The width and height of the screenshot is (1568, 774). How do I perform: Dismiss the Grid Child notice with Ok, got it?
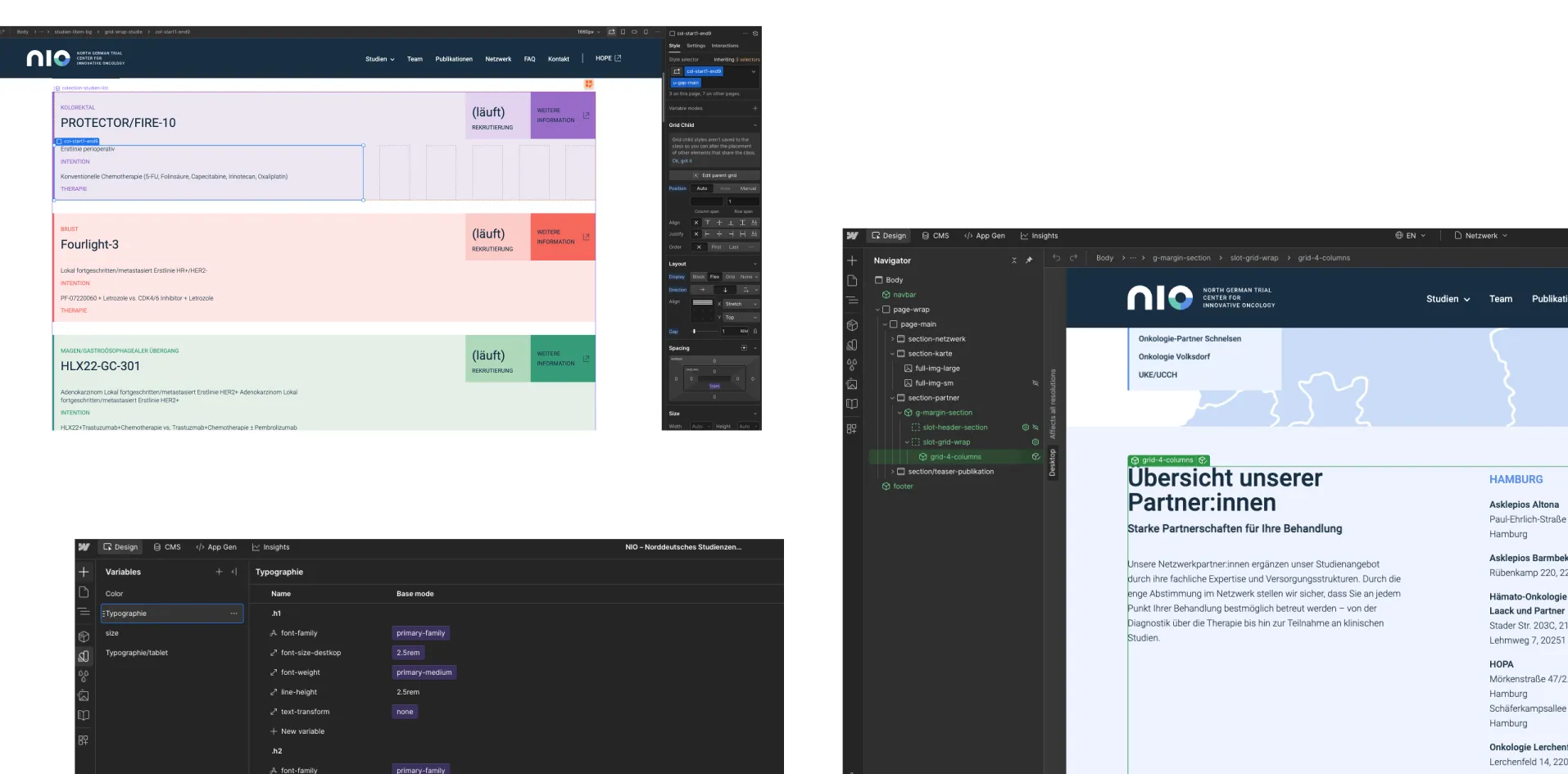point(682,160)
